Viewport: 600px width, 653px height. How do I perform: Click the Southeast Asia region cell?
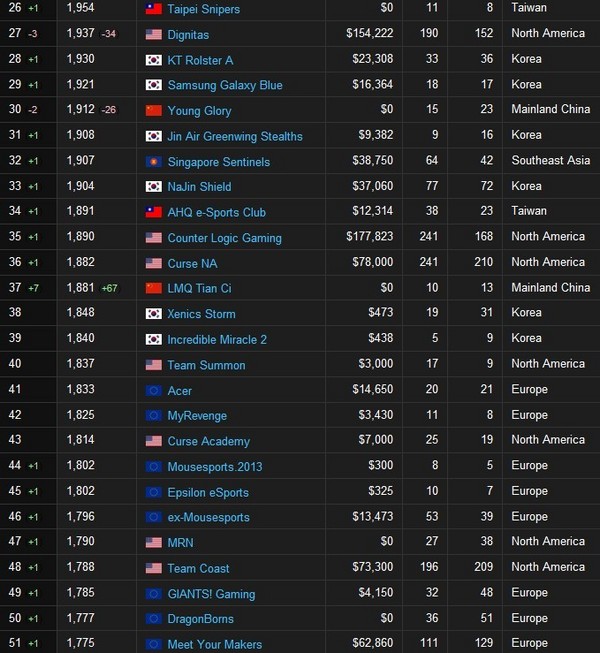point(552,162)
